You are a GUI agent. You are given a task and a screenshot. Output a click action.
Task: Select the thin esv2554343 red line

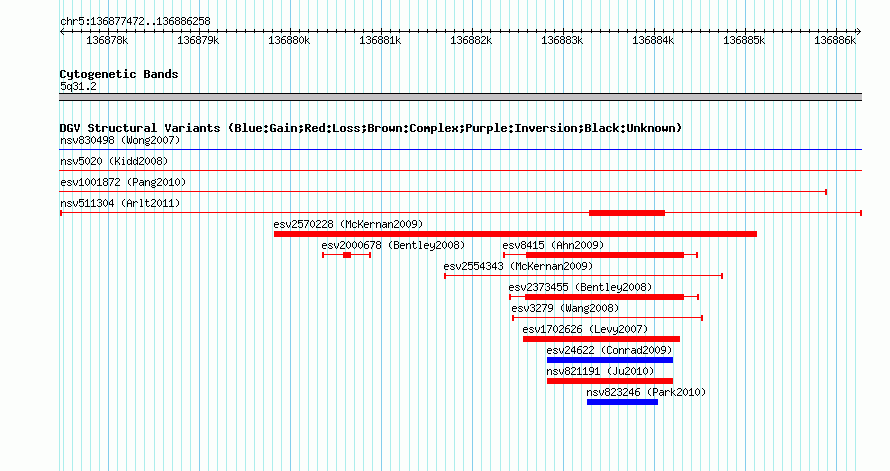pyautogui.click(x=583, y=276)
